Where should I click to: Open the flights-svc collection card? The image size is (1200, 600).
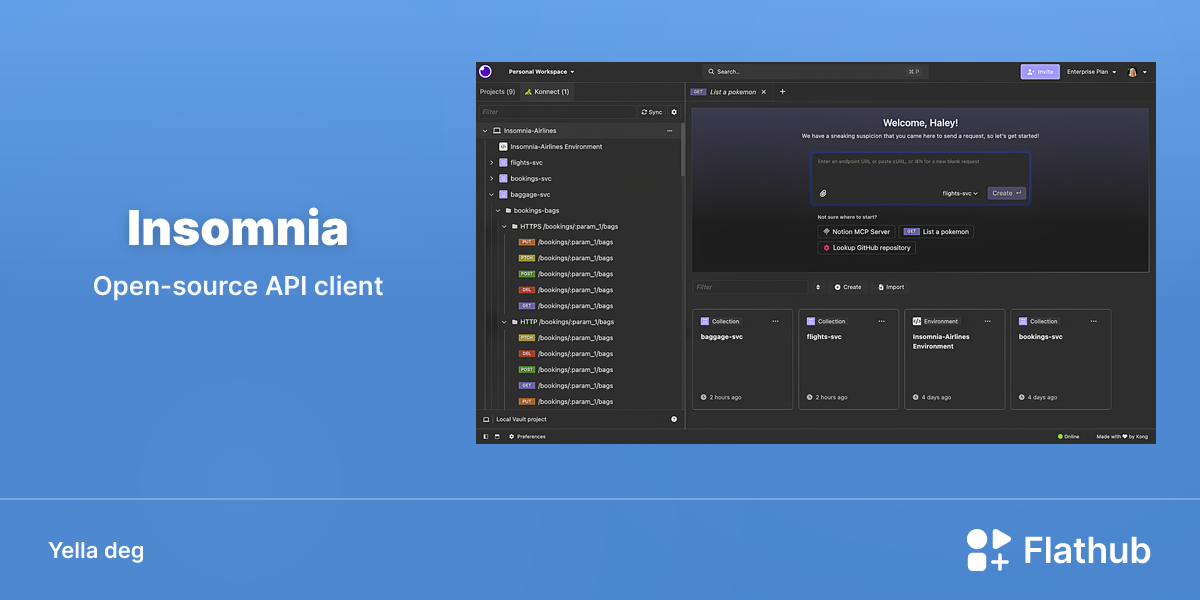tap(849, 359)
